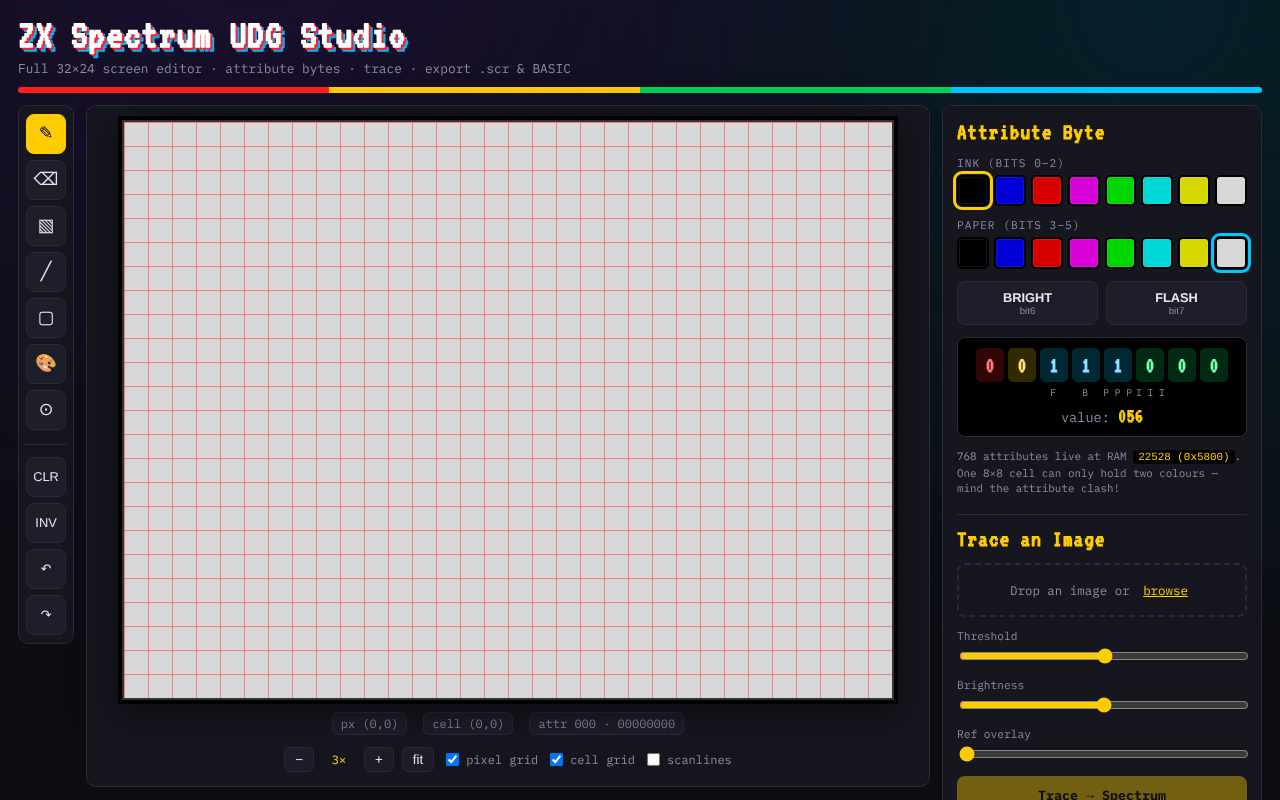This screenshot has height=800, width=1280.
Task: Toggle the pixel grid checkbox
Action: 453,760
